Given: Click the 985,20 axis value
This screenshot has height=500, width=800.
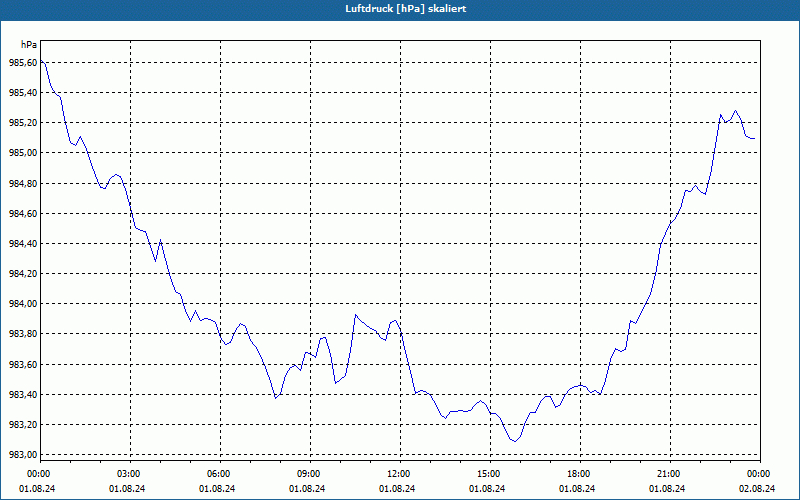Looking at the screenshot, I should coord(23,122).
